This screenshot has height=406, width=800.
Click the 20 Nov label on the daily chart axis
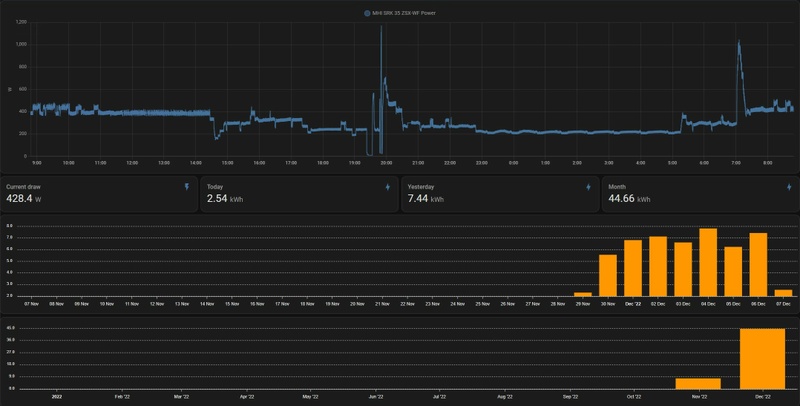(x=357, y=304)
